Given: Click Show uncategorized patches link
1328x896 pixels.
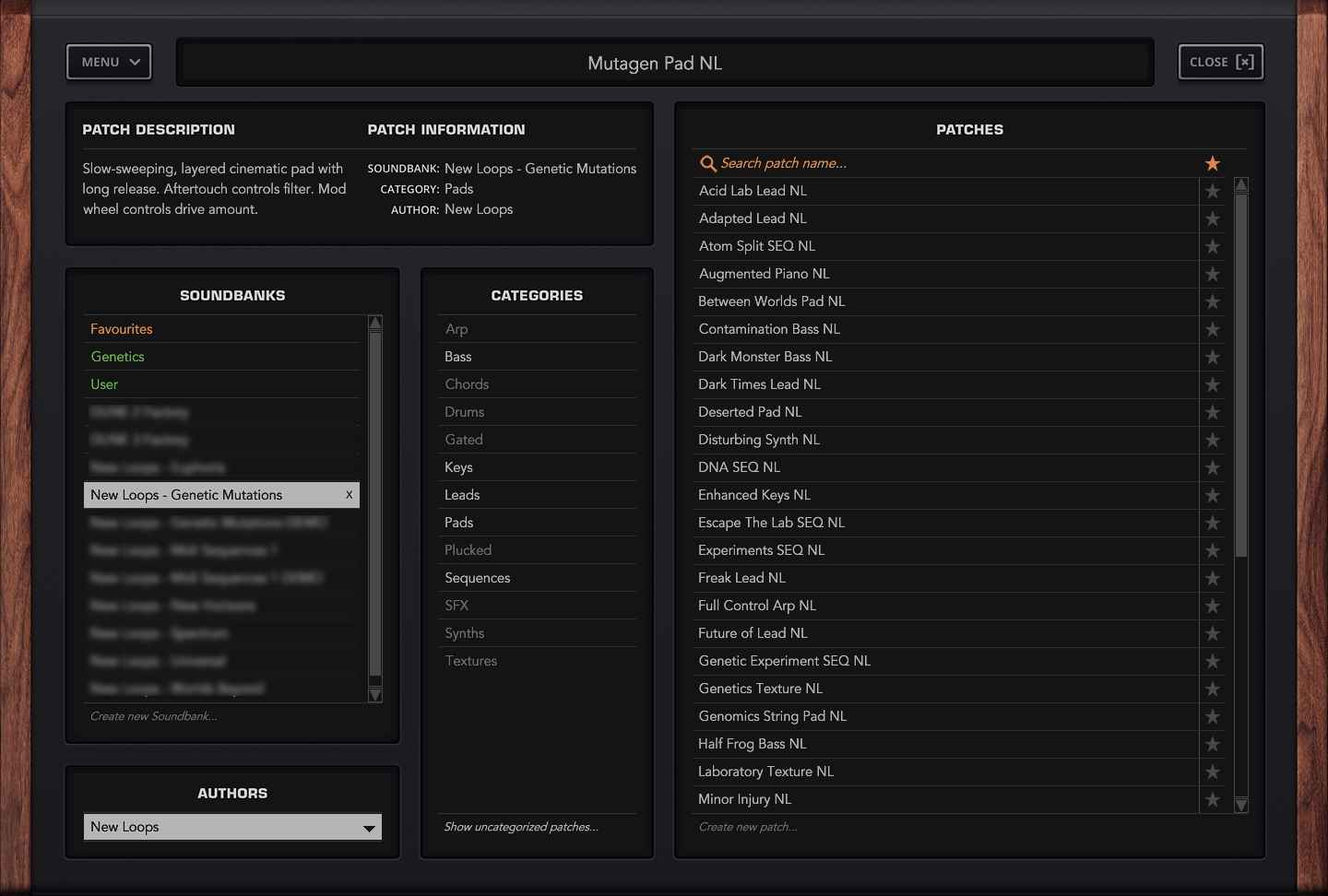Looking at the screenshot, I should [x=520, y=827].
